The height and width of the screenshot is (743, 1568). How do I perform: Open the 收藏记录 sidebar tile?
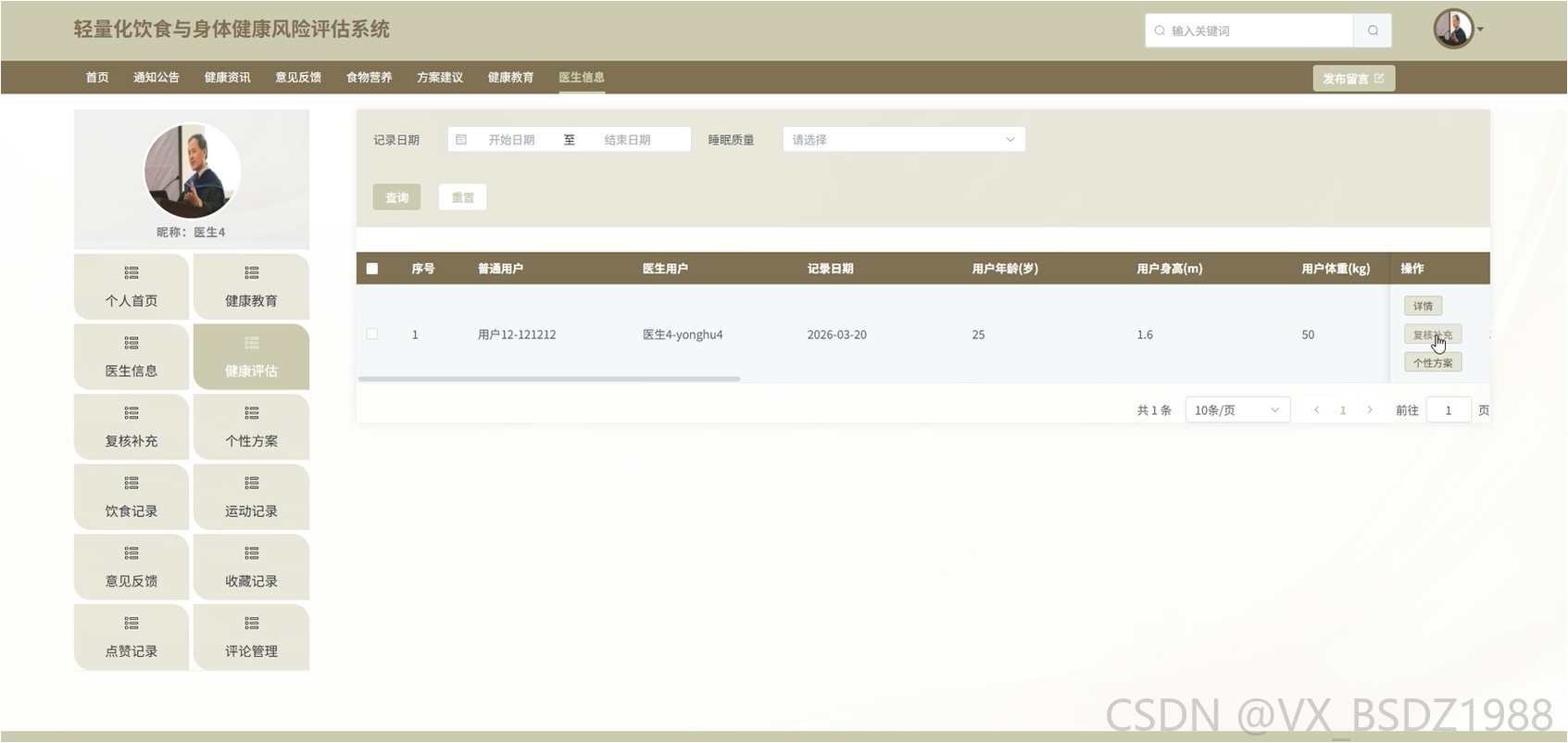(251, 567)
